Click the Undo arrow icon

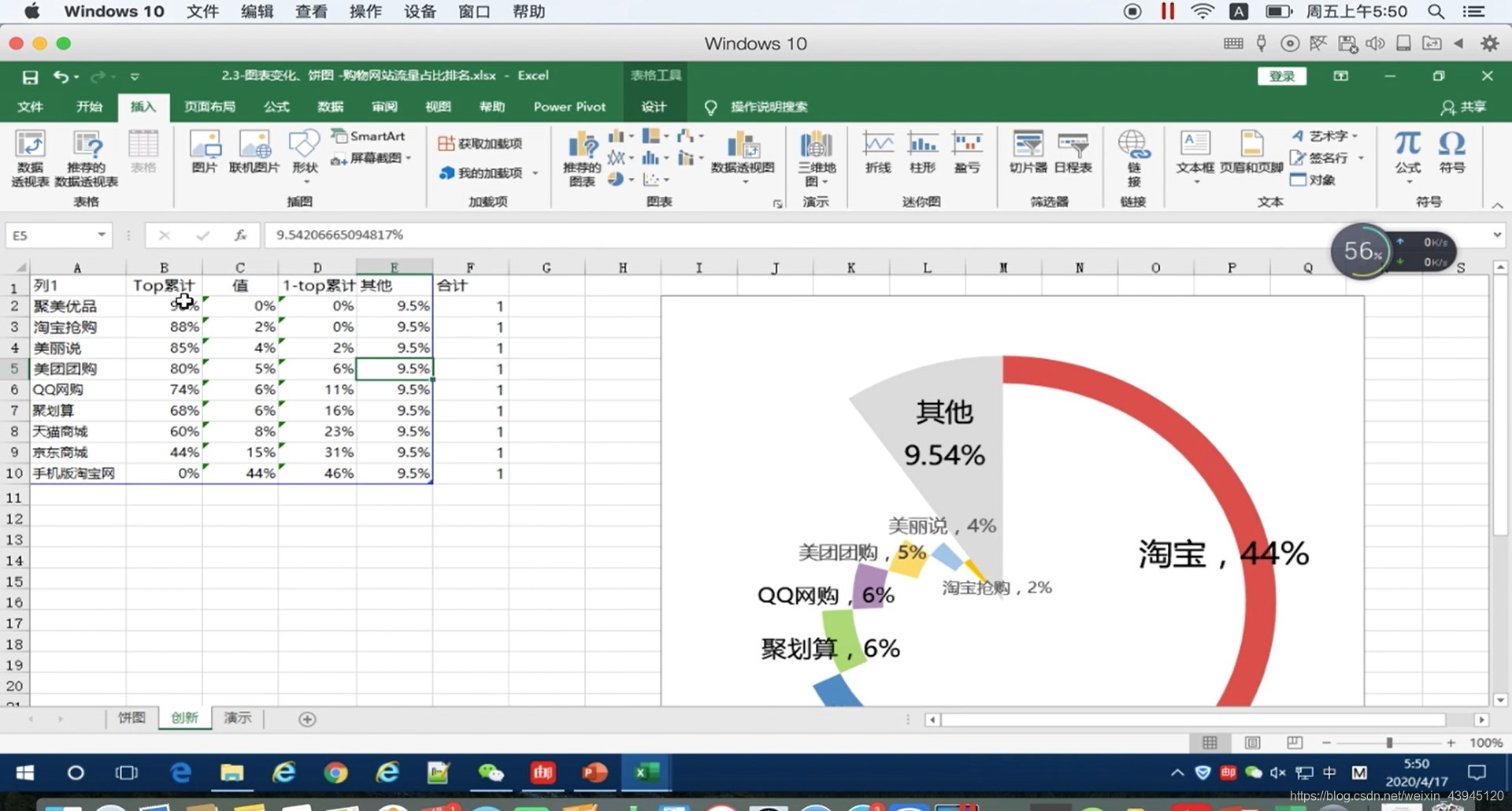pyautogui.click(x=61, y=76)
